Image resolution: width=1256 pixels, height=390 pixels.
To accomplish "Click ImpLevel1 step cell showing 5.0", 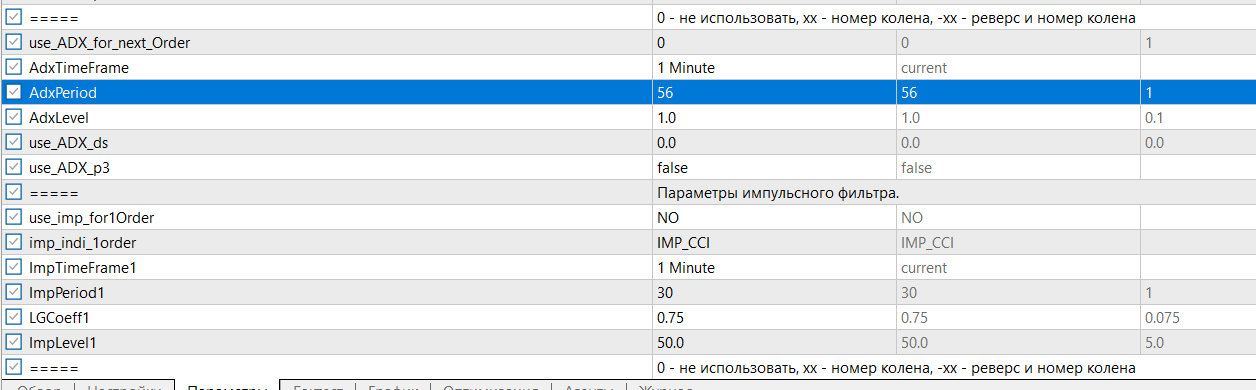I will [1198, 343].
